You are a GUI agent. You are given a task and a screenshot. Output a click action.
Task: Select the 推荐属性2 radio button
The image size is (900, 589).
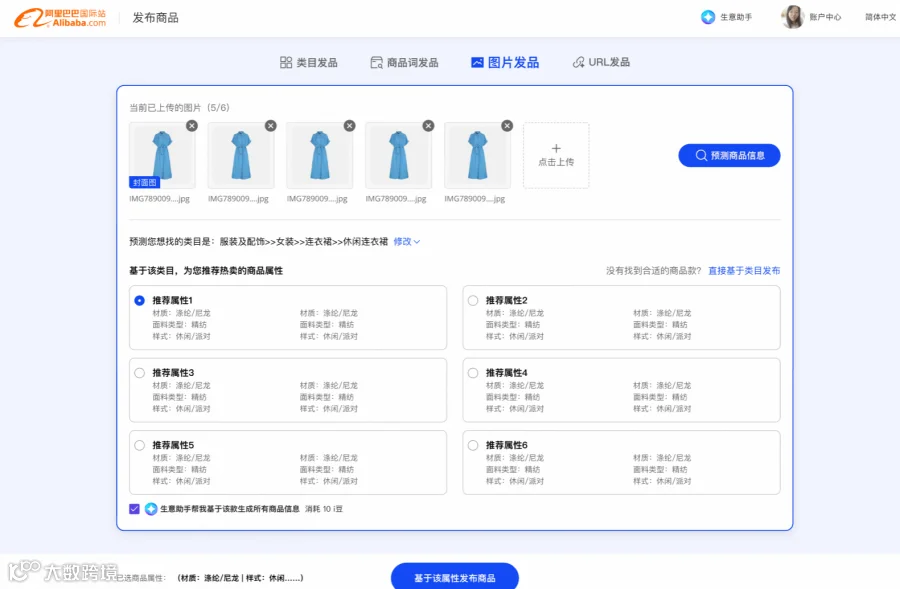pos(473,300)
